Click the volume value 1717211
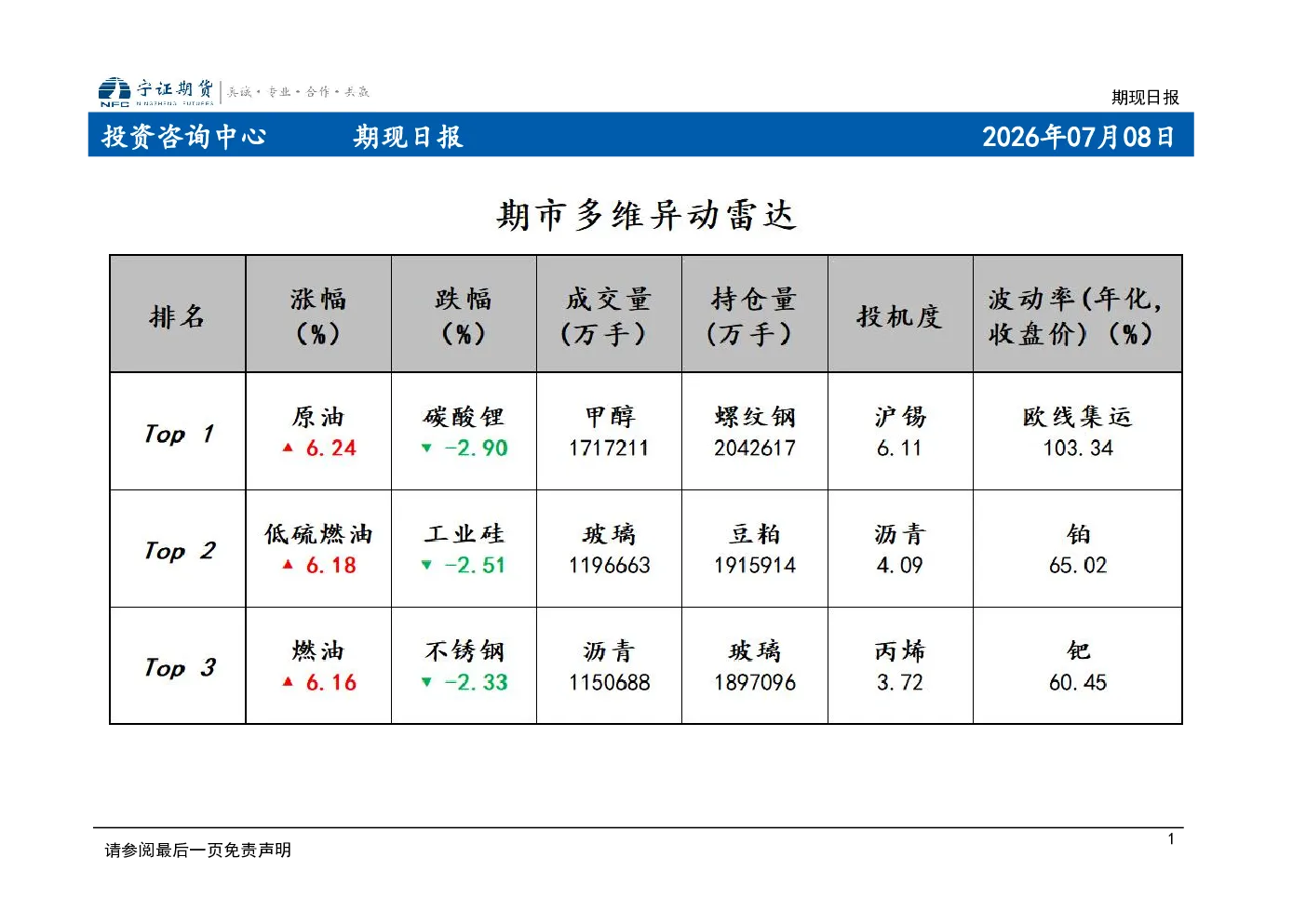The height and width of the screenshot is (924, 1306). click(x=609, y=448)
